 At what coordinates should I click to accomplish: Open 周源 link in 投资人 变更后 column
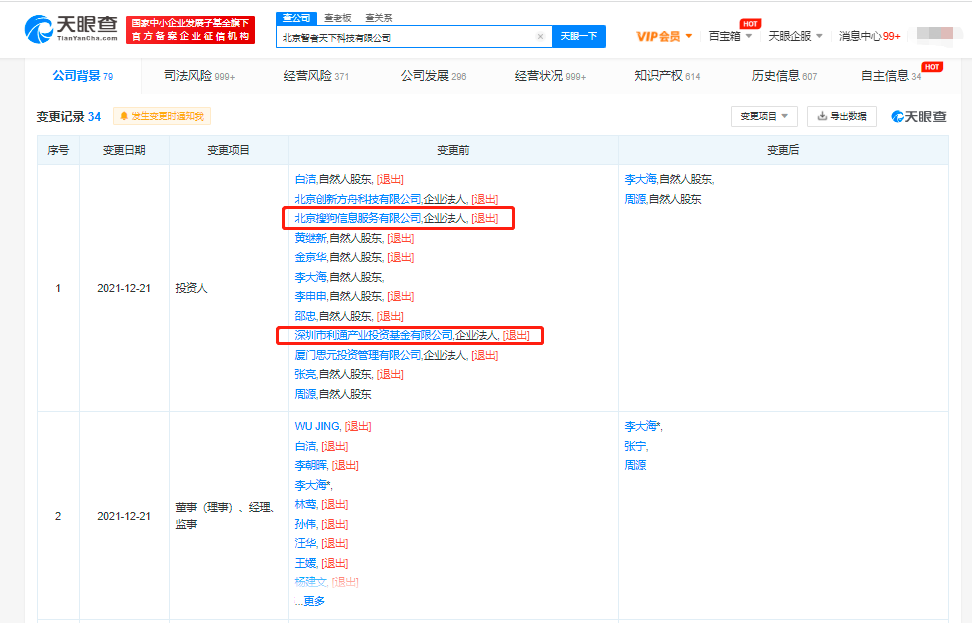(635, 199)
